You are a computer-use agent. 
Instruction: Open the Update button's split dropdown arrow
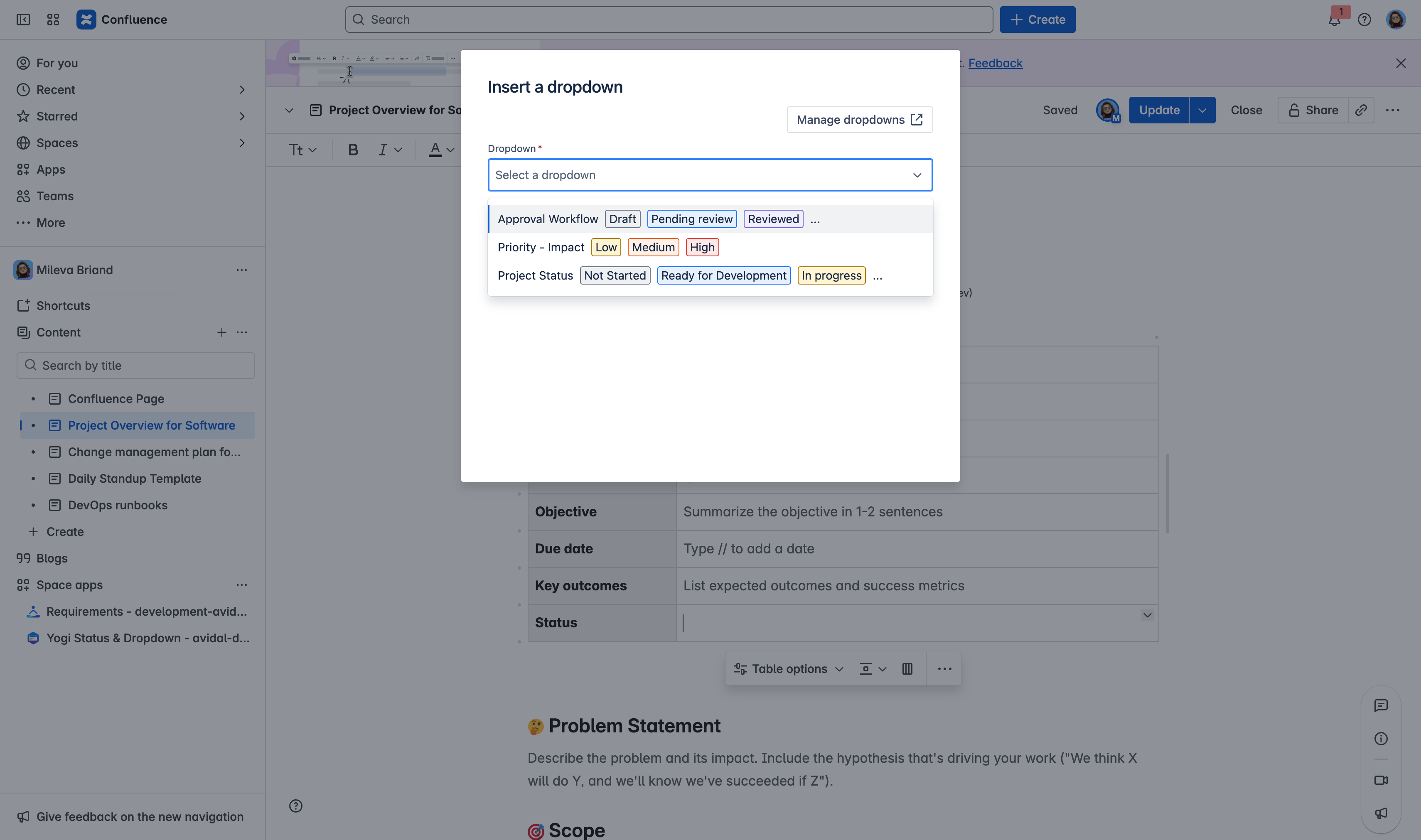1202,110
